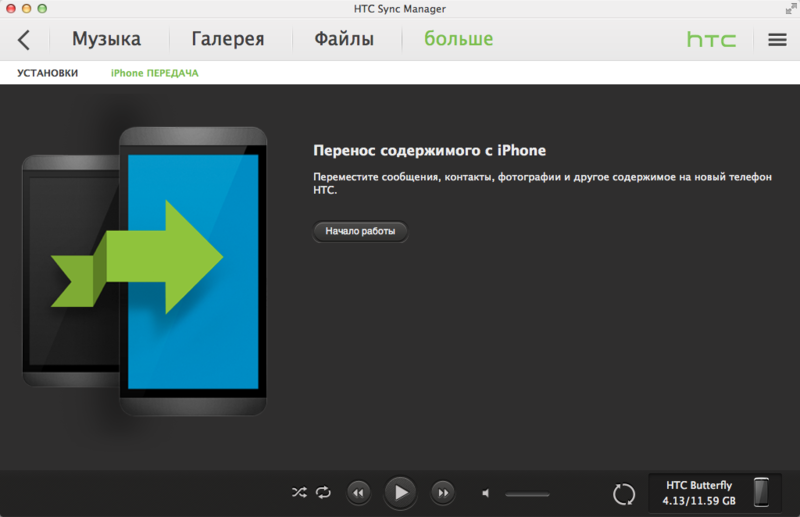This screenshot has width=800, height=517.
Task: Toggle repeat playback
Action: [323, 493]
